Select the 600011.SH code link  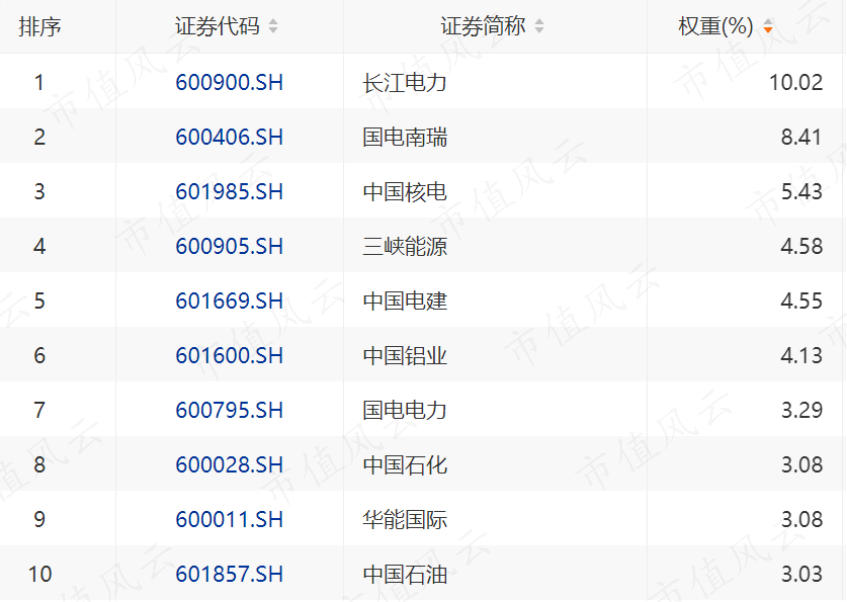pyautogui.click(x=229, y=519)
